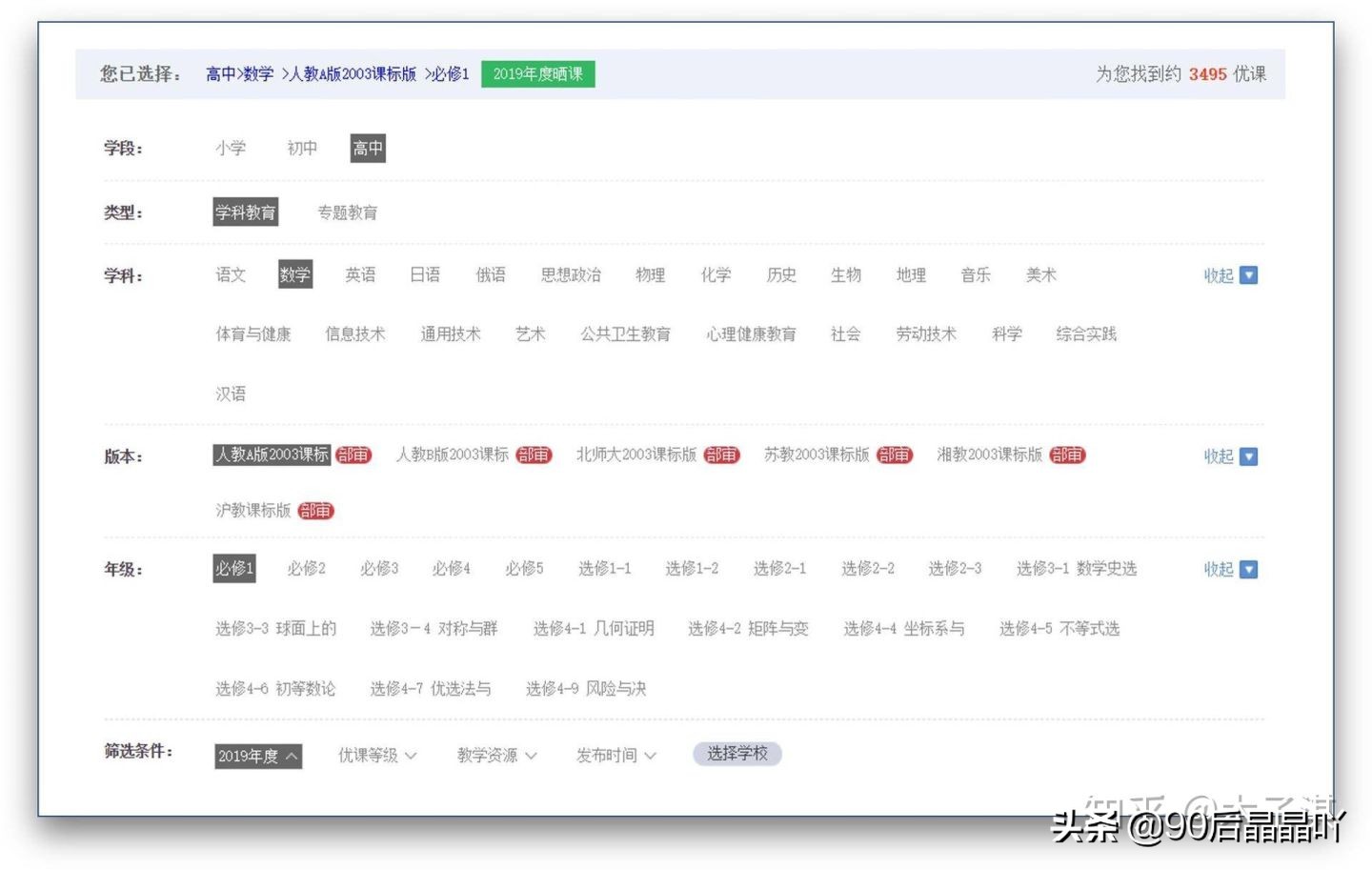Click the 部审 badge beside 人教A版2003课标
Viewport: 1372px width, 870px height.
point(353,455)
